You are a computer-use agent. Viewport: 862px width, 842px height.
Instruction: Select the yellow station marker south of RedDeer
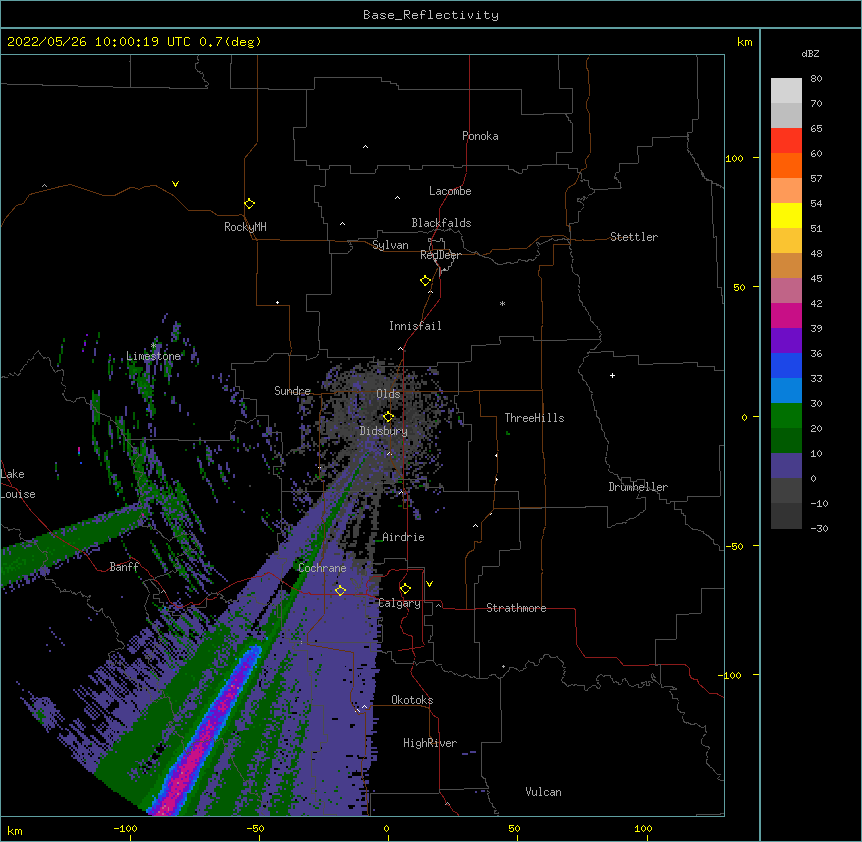pos(425,280)
